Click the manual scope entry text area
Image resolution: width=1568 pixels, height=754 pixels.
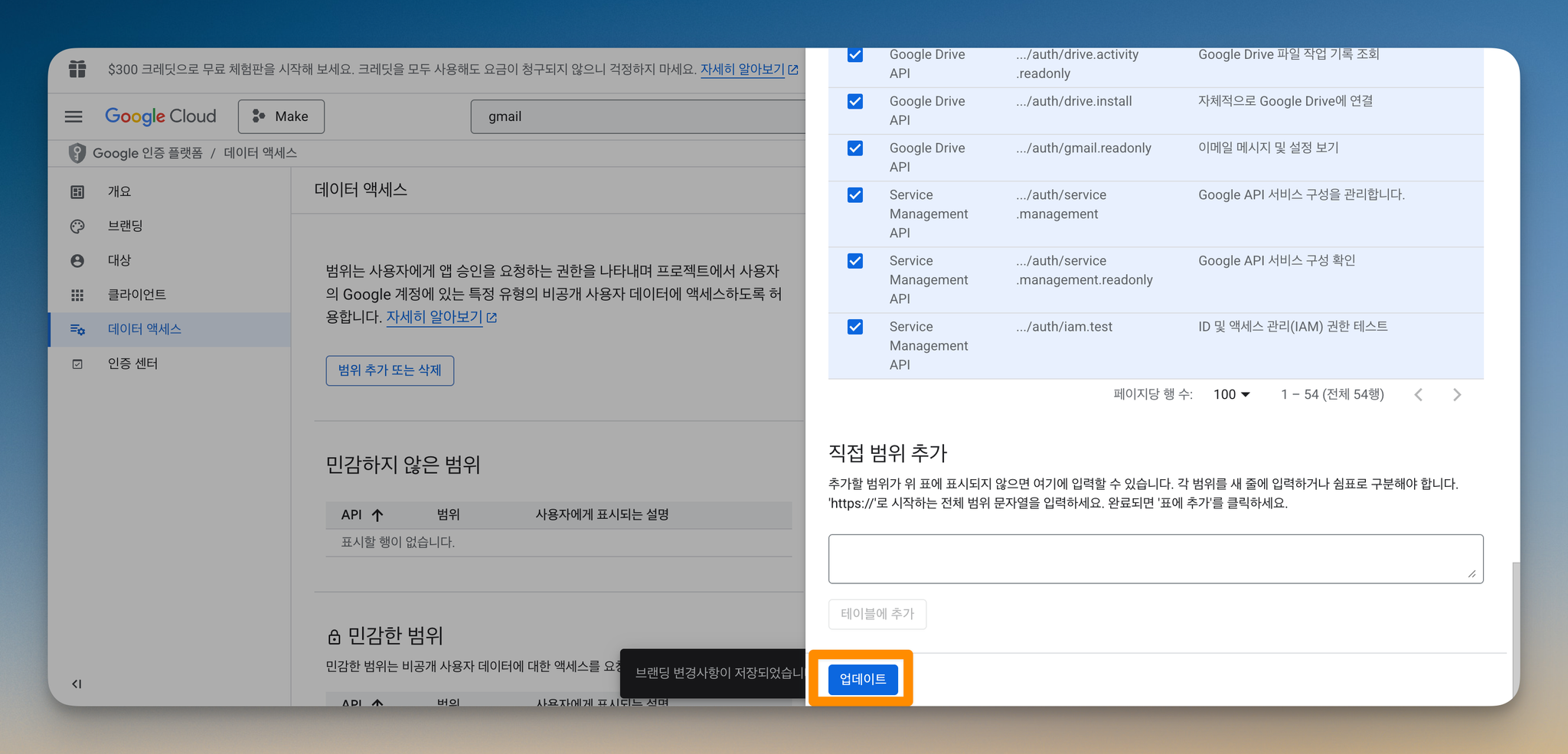[1155, 559]
